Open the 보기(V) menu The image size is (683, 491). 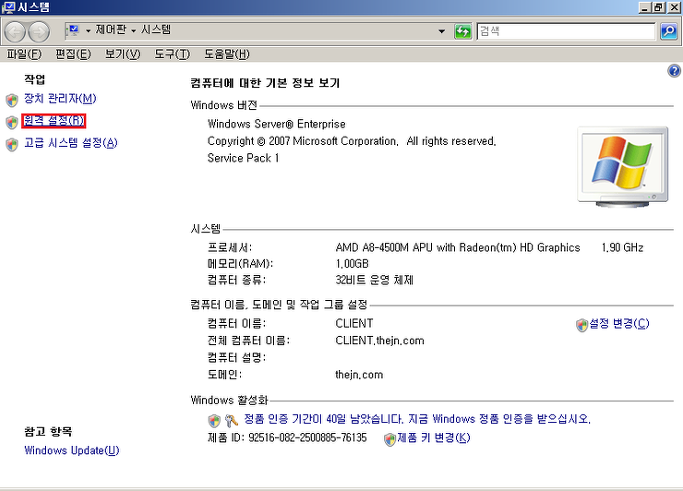[122, 54]
